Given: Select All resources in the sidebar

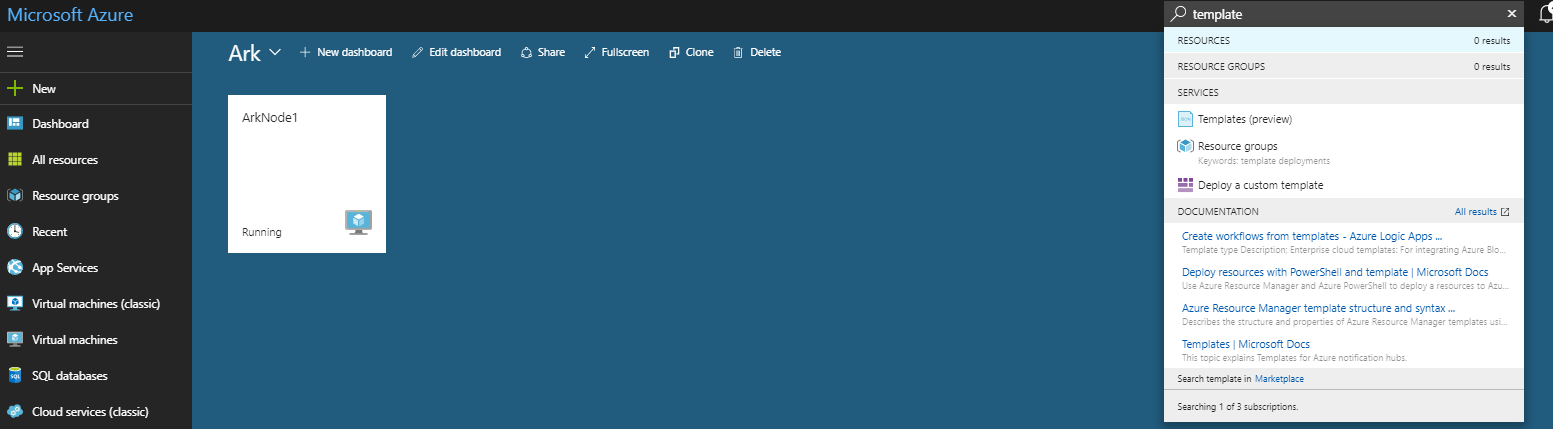Looking at the screenshot, I should click(95, 160).
